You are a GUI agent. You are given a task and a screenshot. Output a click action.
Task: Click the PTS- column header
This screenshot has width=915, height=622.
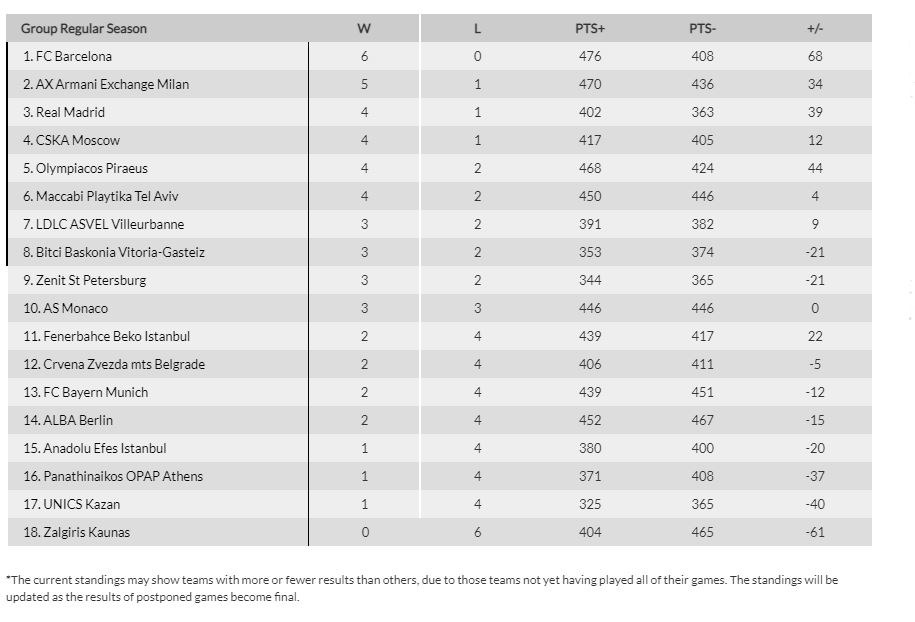[x=702, y=28]
